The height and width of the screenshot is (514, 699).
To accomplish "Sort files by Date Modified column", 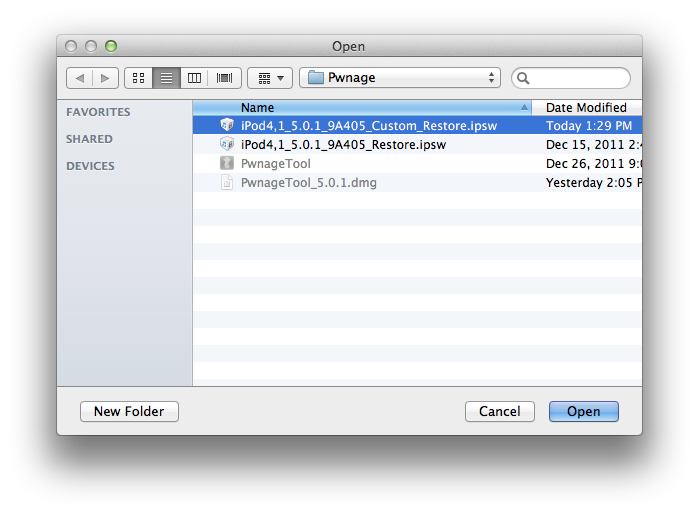I will click(587, 107).
